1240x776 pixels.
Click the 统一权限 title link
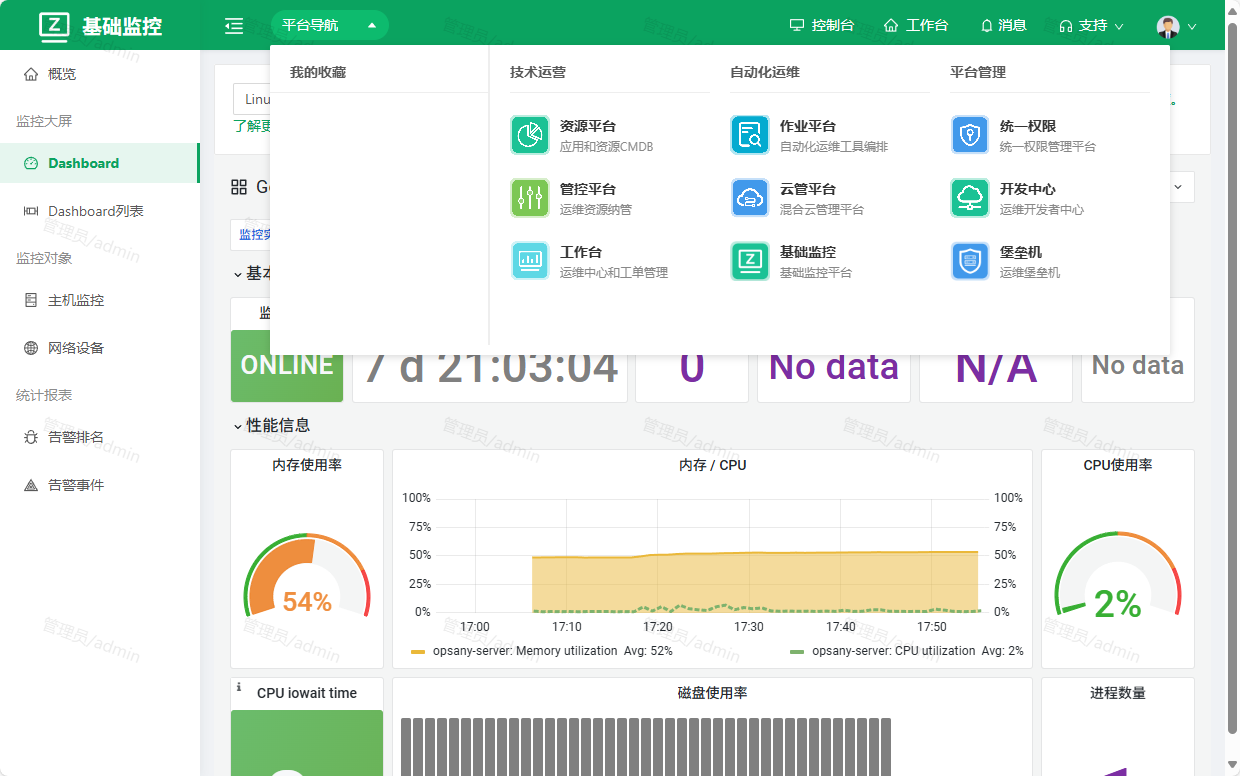(1028, 126)
